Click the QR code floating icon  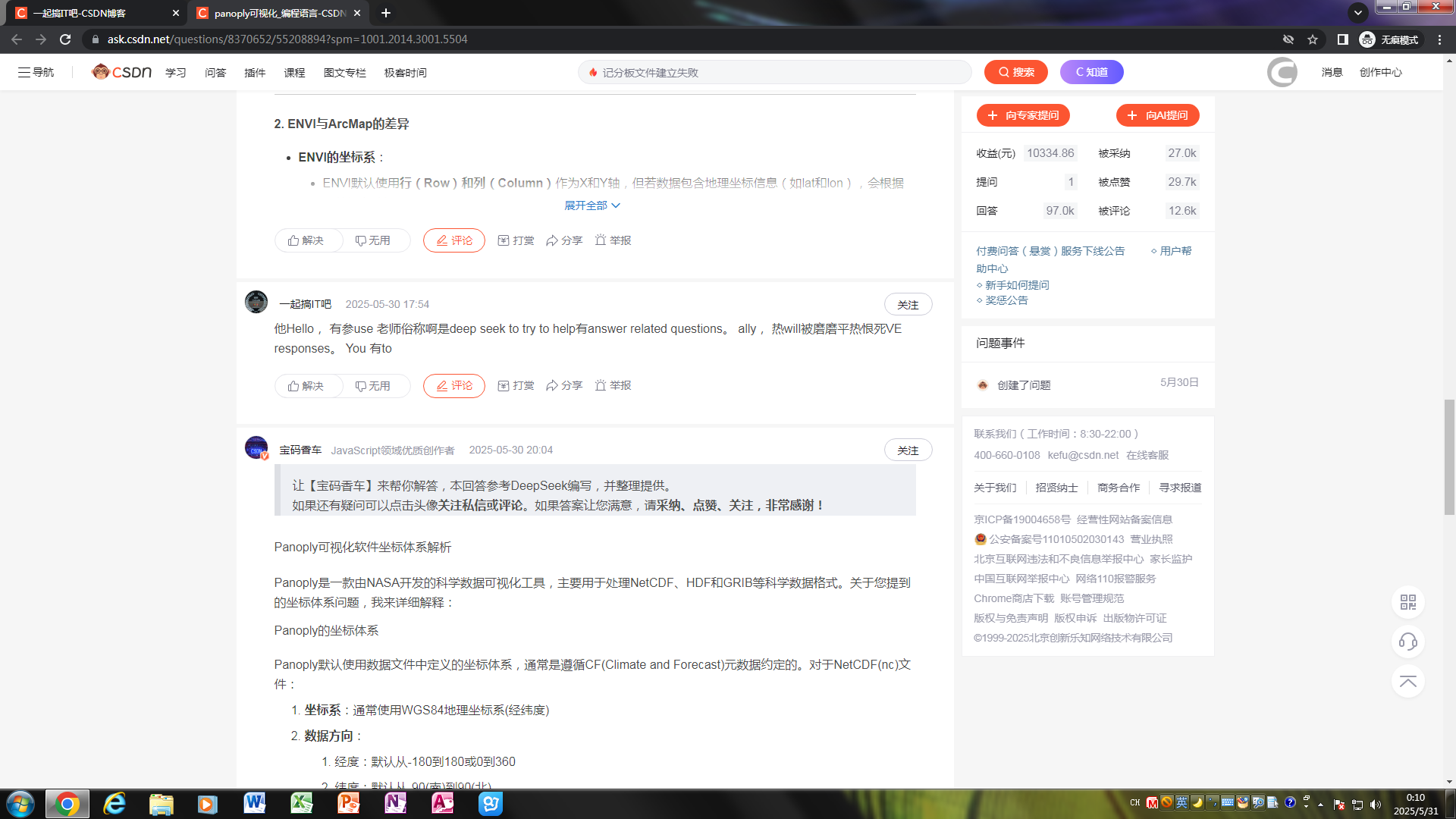[x=1408, y=602]
